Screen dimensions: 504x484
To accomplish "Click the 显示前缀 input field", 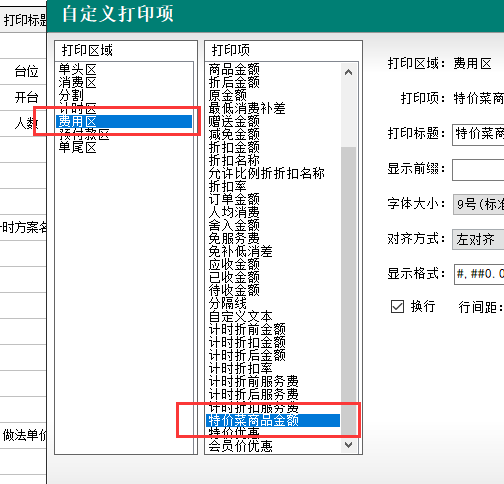I will click(x=478, y=170).
